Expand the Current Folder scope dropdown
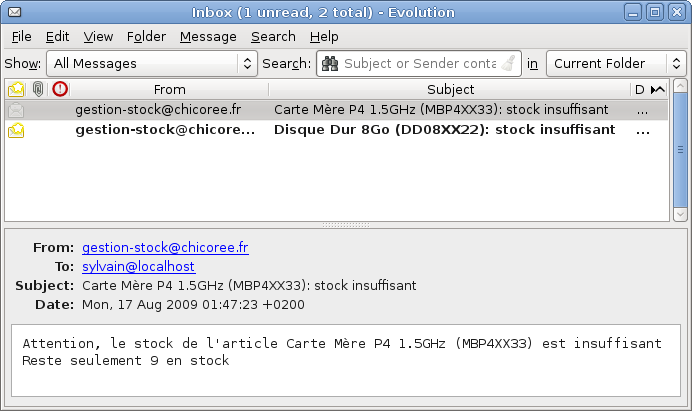The image size is (692, 411). (x=616, y=64)
